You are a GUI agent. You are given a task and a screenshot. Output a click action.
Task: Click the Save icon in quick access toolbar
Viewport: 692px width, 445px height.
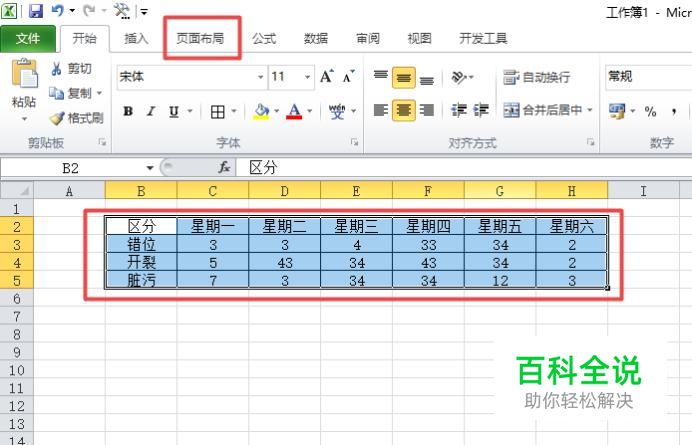(x=36, y=11)
